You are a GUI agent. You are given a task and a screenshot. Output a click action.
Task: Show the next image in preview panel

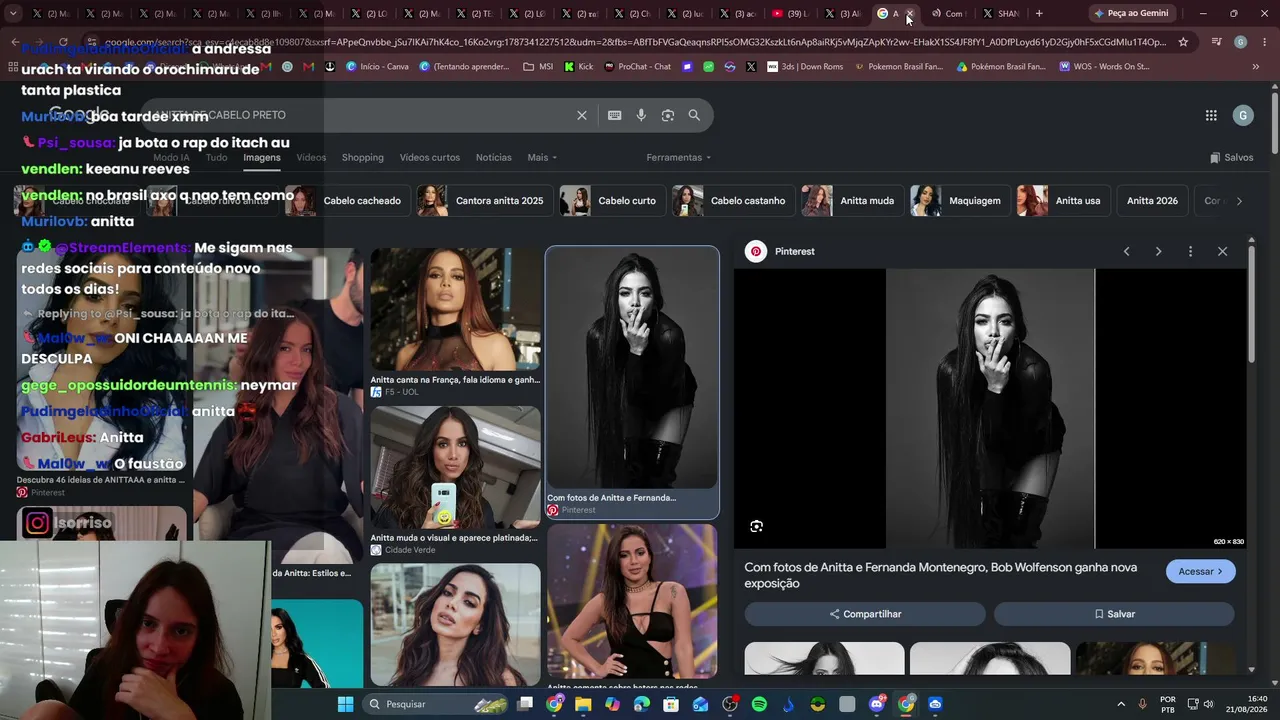[1158, 251]
